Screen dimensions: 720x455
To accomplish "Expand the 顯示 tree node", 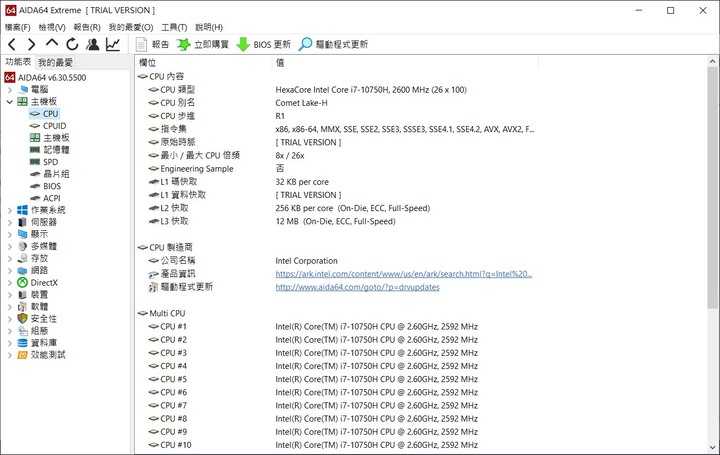I will tap(10, 234).
